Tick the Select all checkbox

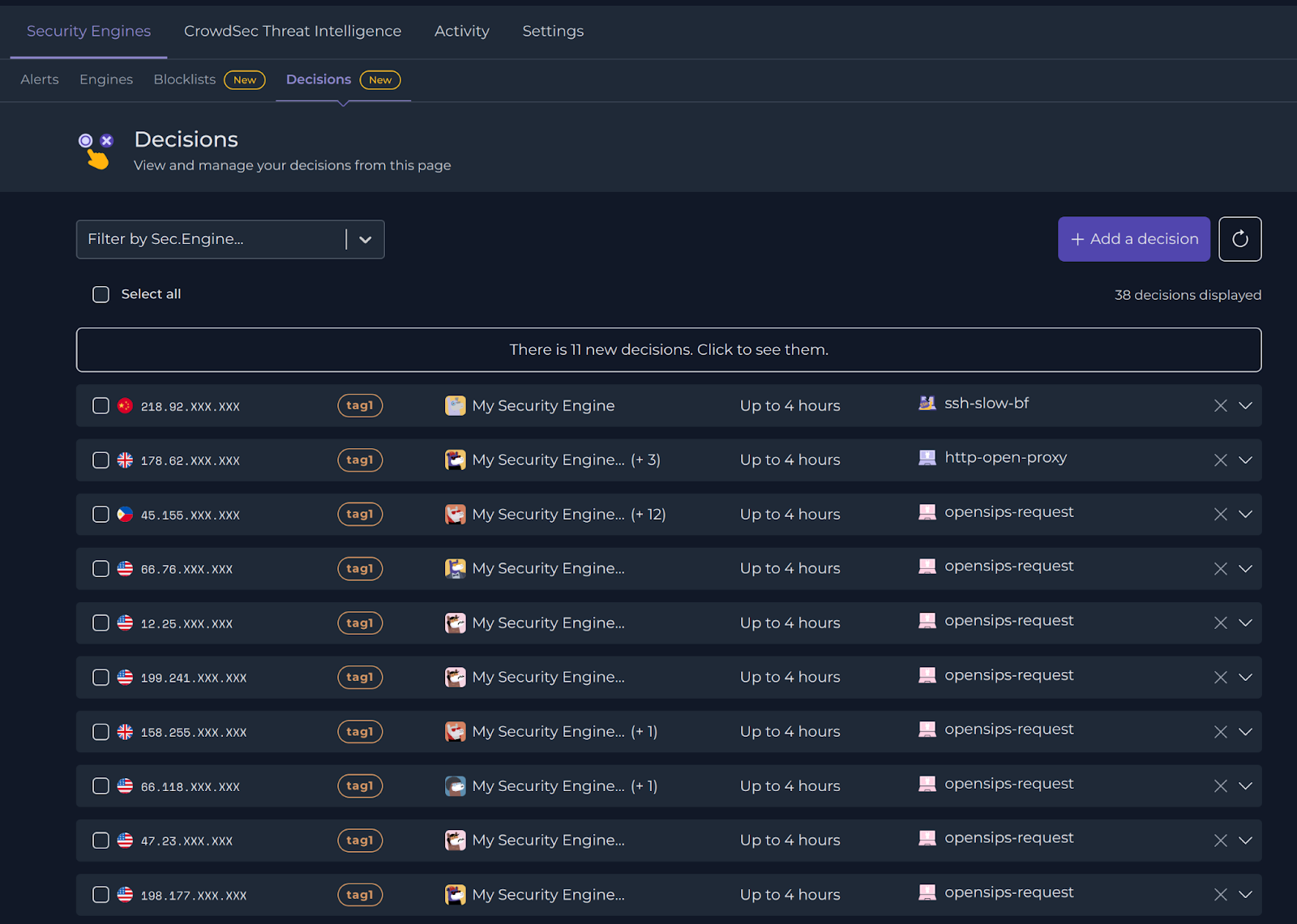click(101, 294)
